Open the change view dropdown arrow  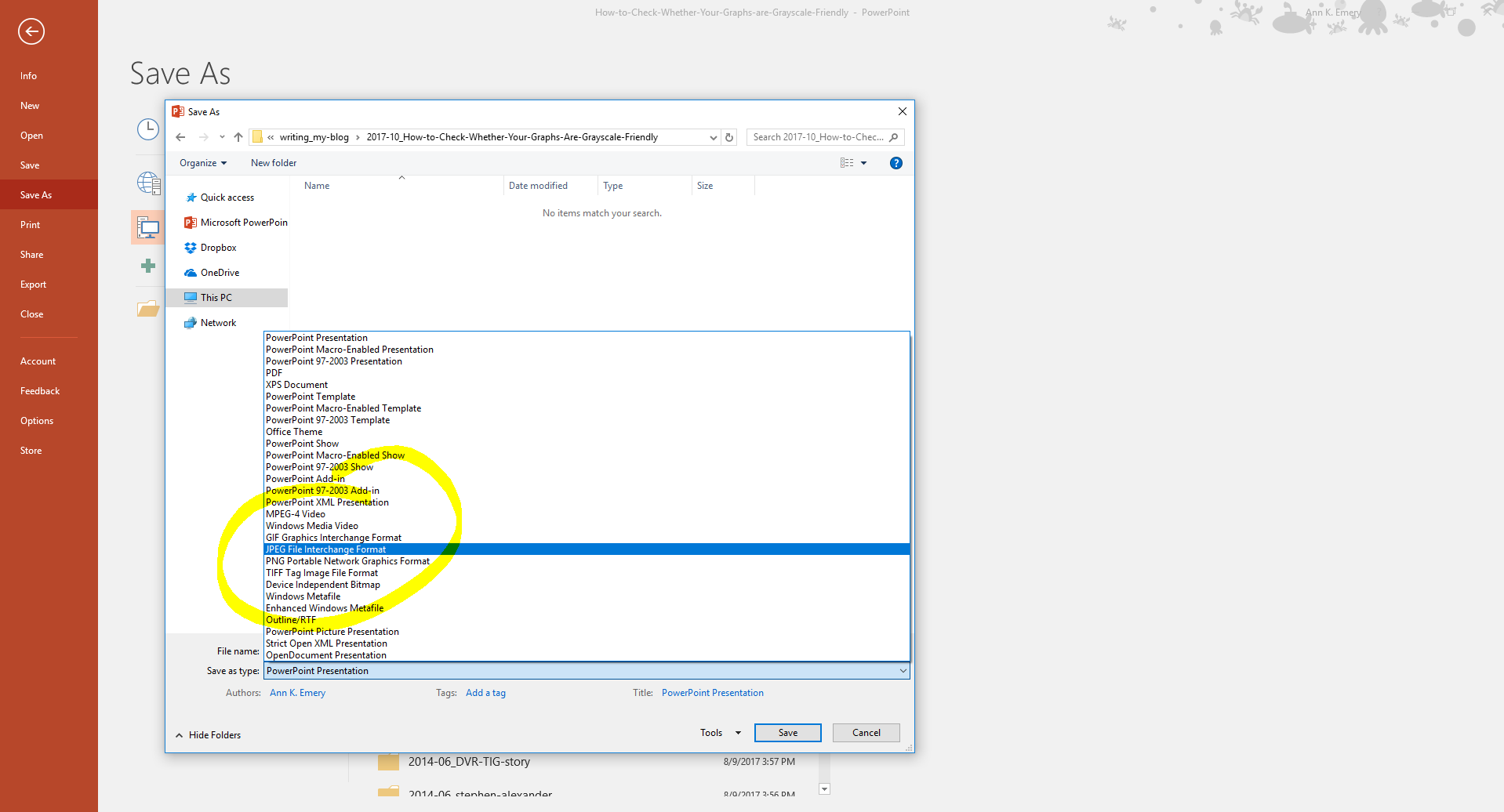[864, 162]
